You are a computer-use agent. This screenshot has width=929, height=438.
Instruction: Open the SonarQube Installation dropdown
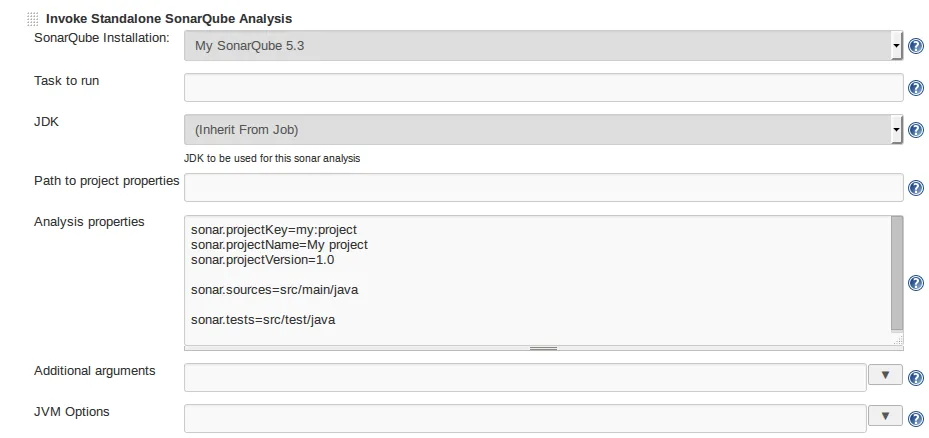point(543,45)
